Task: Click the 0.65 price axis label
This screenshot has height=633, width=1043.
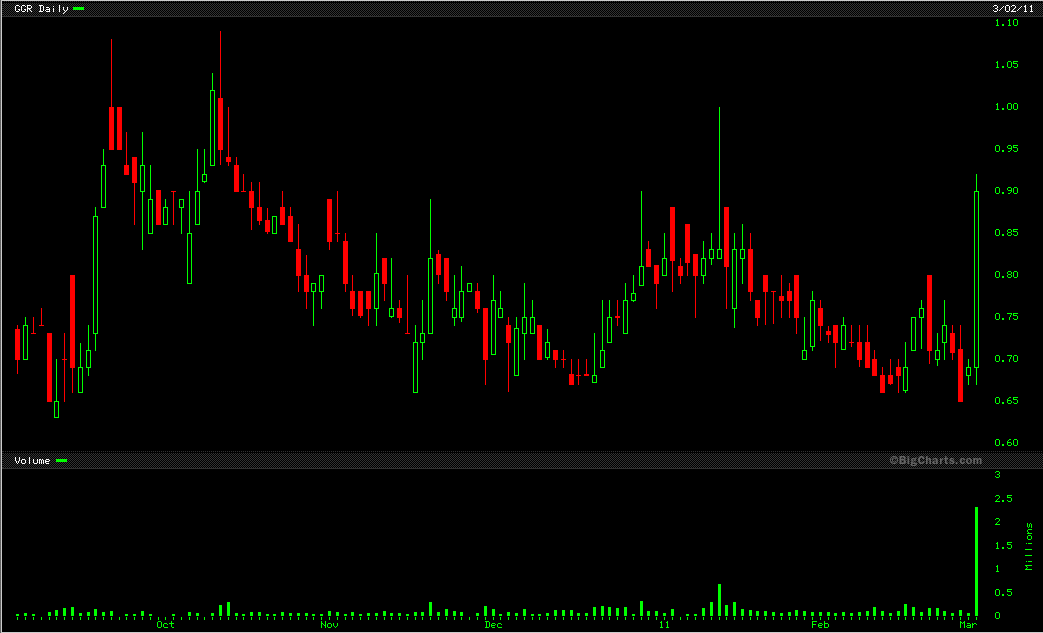Action: coord(1006,400)
